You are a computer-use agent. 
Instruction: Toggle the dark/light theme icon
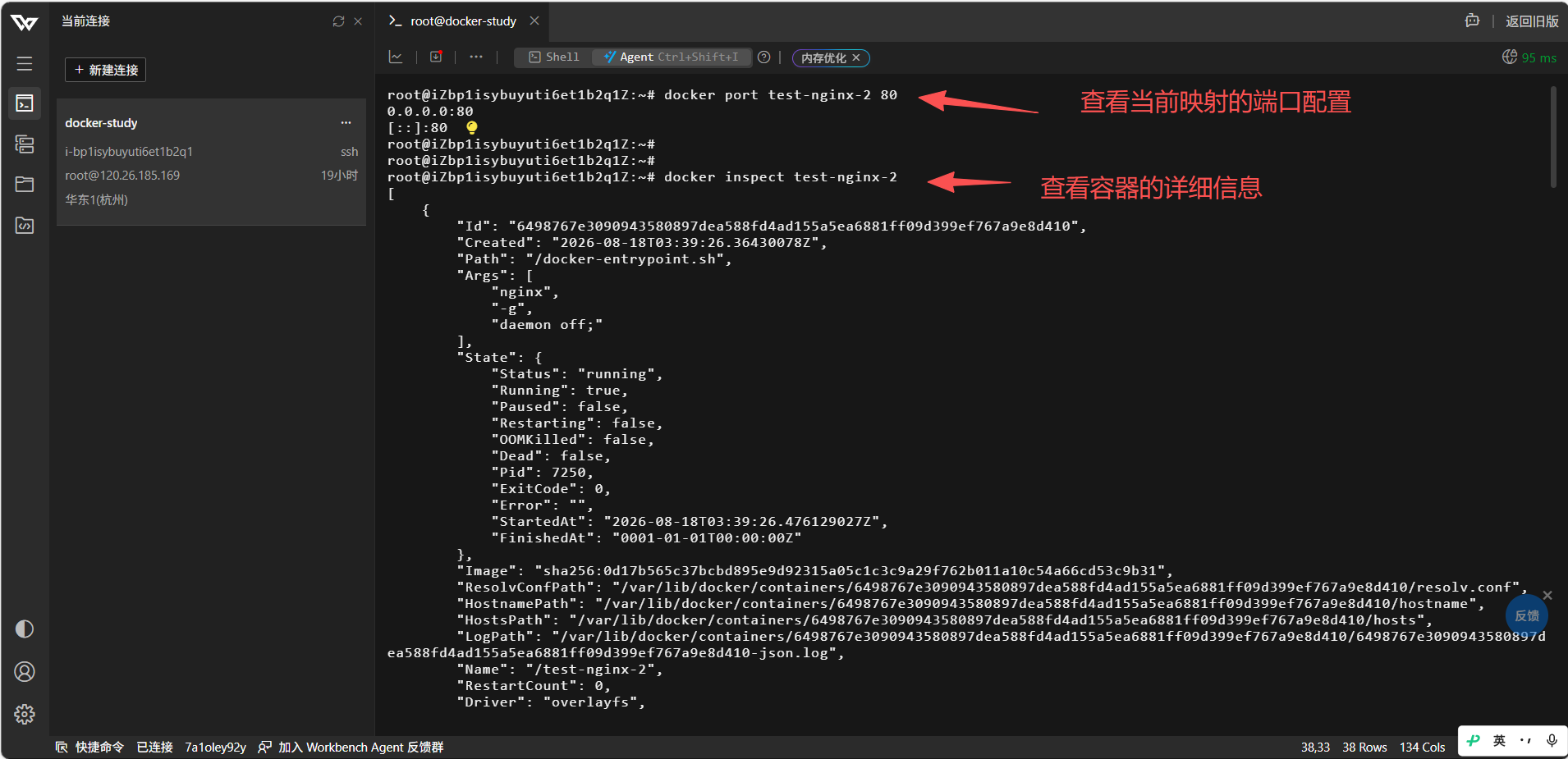pyautogui.click(x=25, y=629)
